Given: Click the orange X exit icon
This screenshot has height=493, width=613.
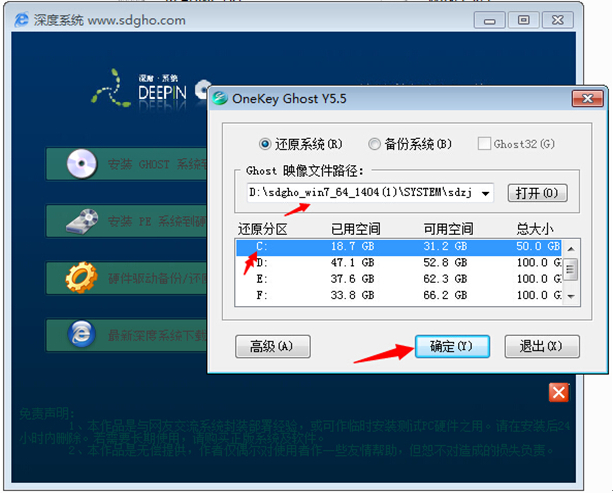Looking at the screenshot, I should (559, 392).
